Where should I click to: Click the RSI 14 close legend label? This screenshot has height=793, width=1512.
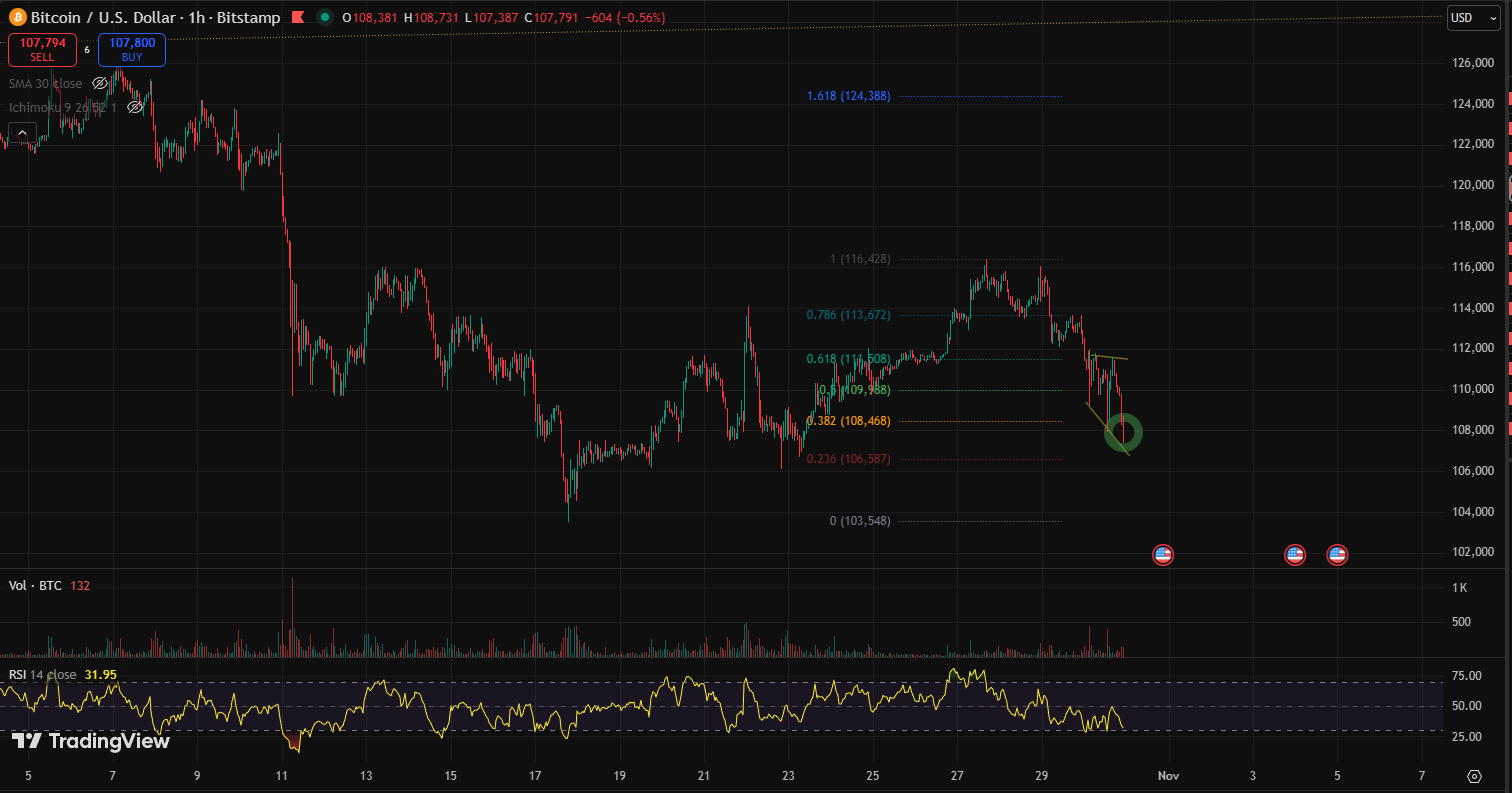click(42, 674)
